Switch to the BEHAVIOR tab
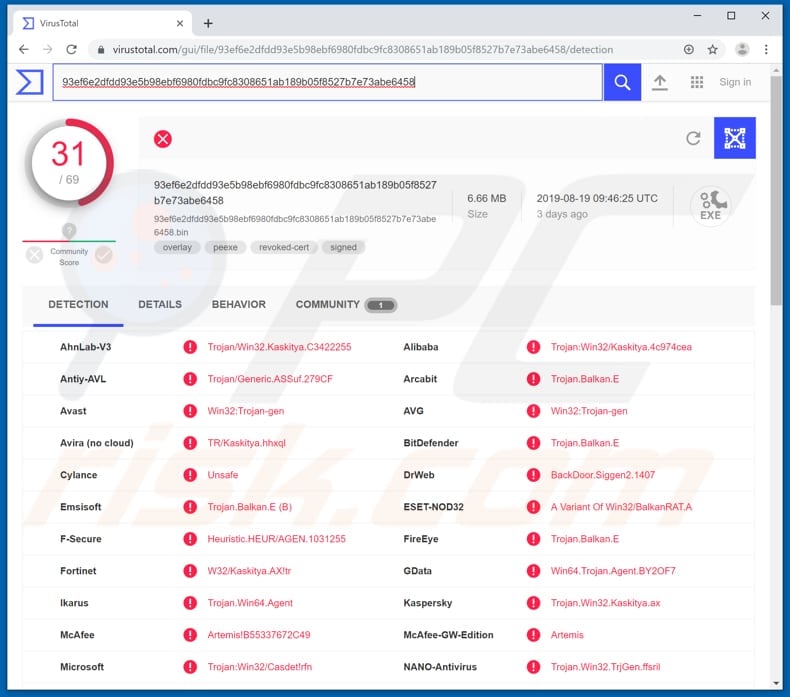This screenshot has height=697, width=790. pos(238,304)
